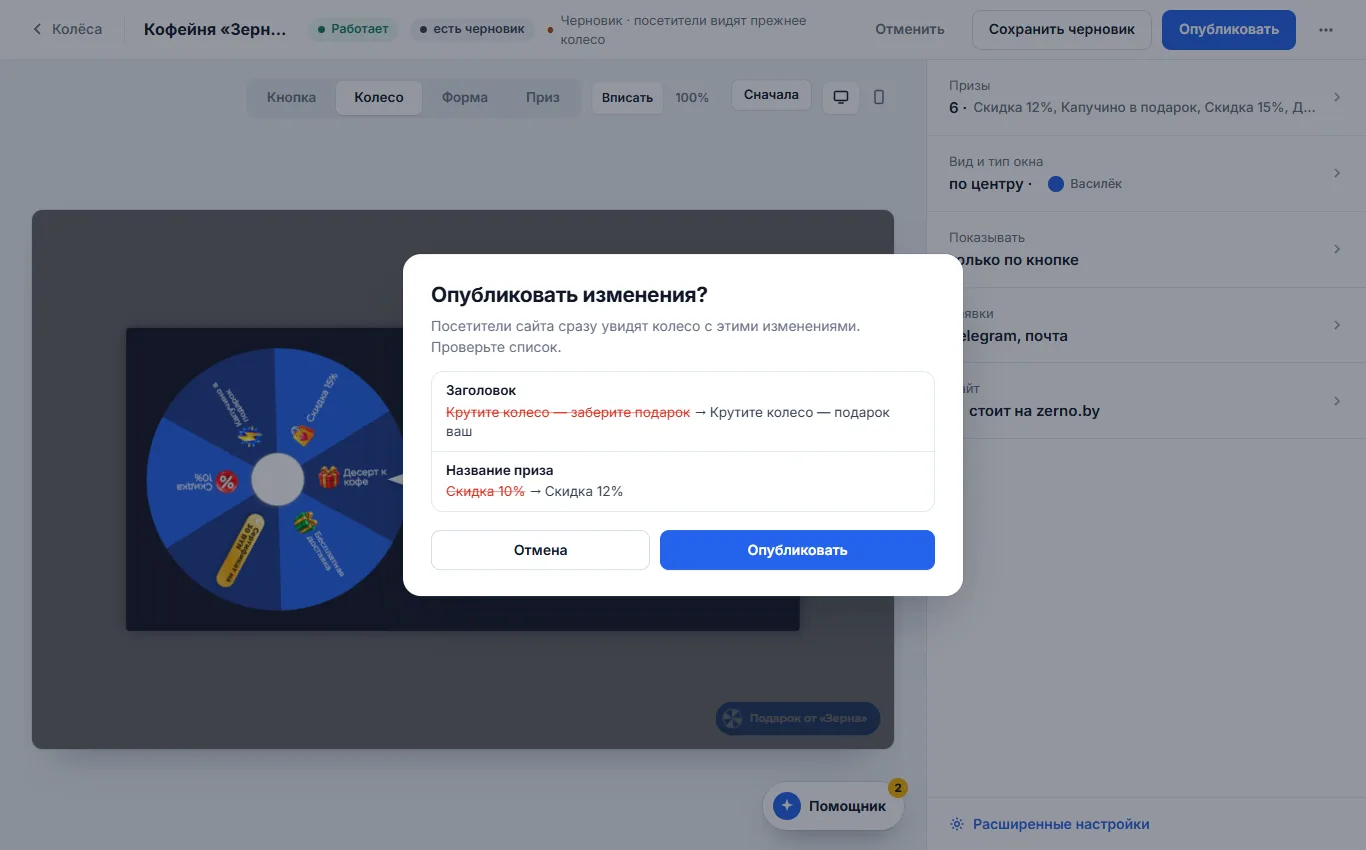The height and width of the screenshot is (850, 1366).
Task: Click the Вписать zoom-fit button
Action: [x=627, y=98]
